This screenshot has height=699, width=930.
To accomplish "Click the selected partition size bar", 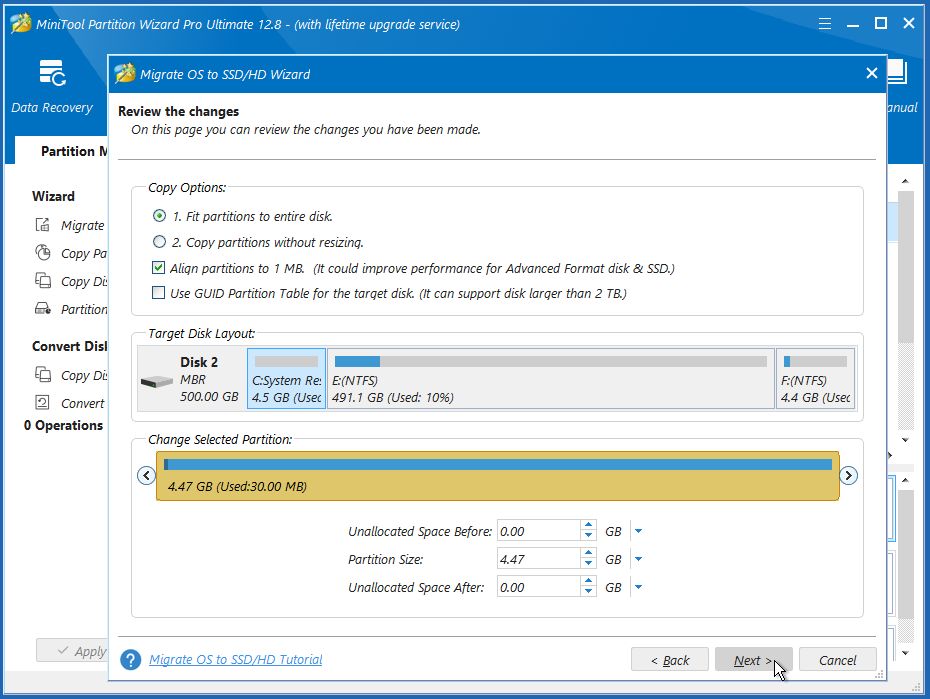I will pyautogui.click(x=498, y=475).
